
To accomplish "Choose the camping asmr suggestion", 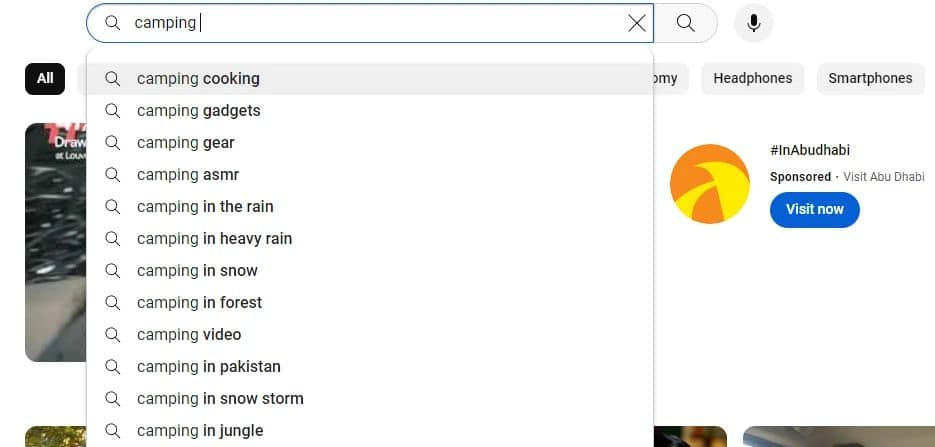I will tap(370, 175).
